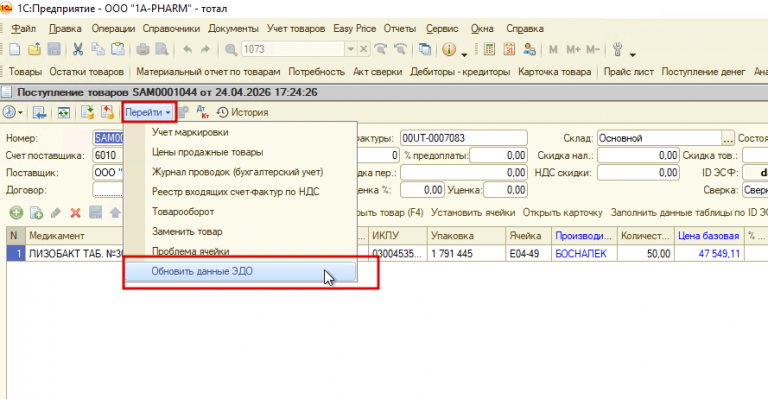Click Прайс лист toolbar button

tap(628, 72)
